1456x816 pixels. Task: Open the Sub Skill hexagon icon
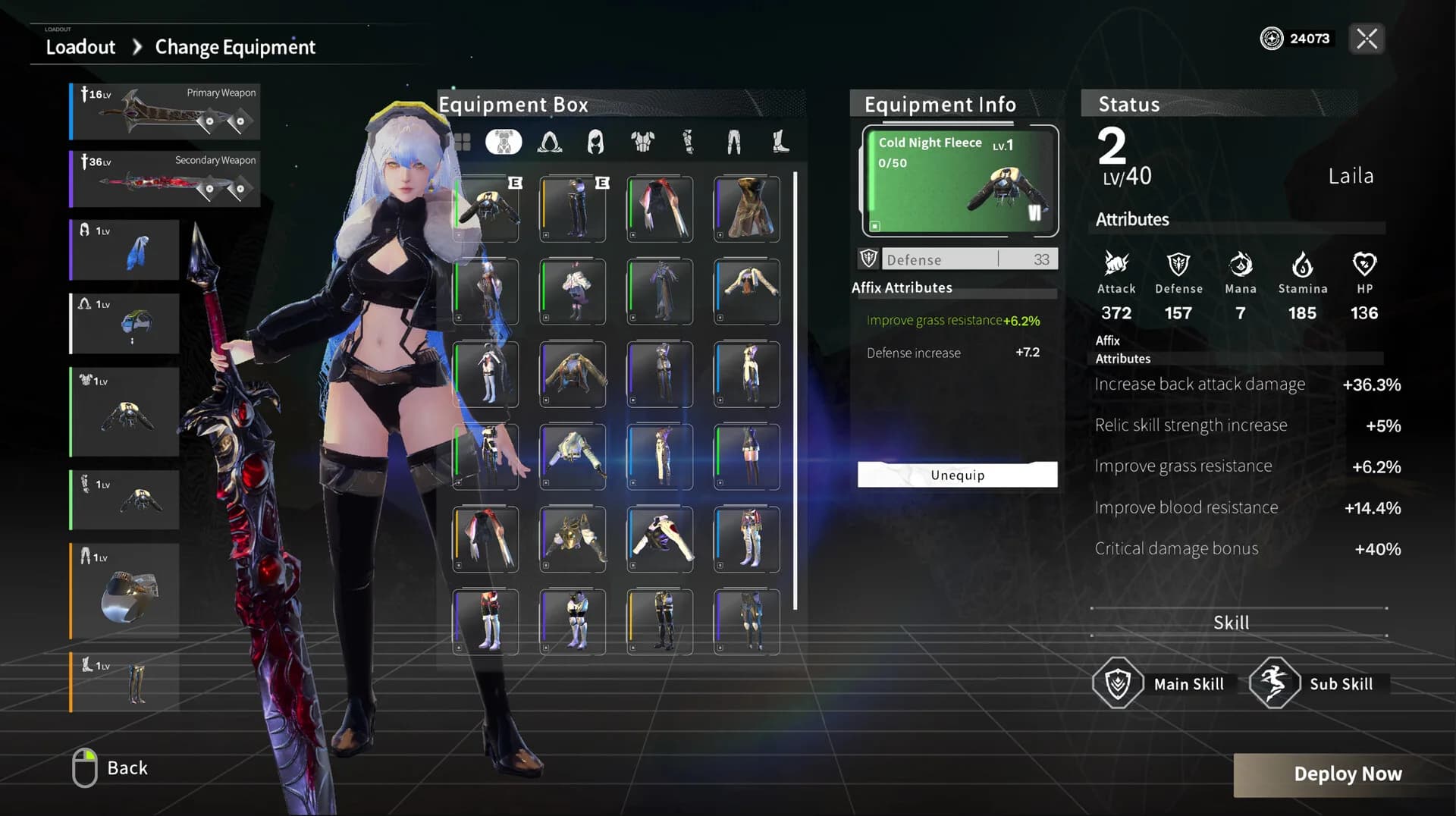pyautogui.click(x=1274, y=683)
